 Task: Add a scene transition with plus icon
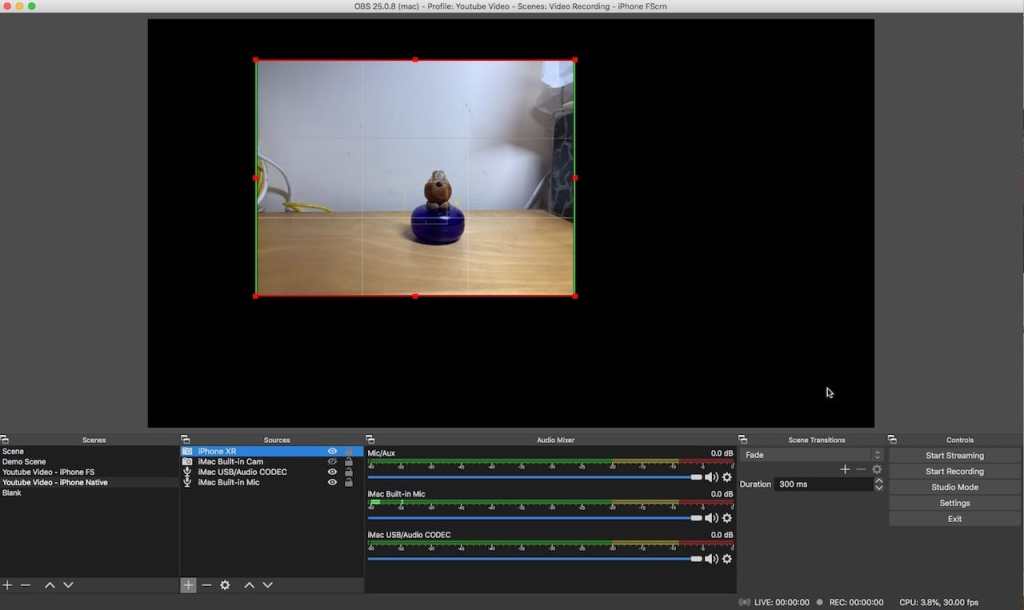coord(845,469)
